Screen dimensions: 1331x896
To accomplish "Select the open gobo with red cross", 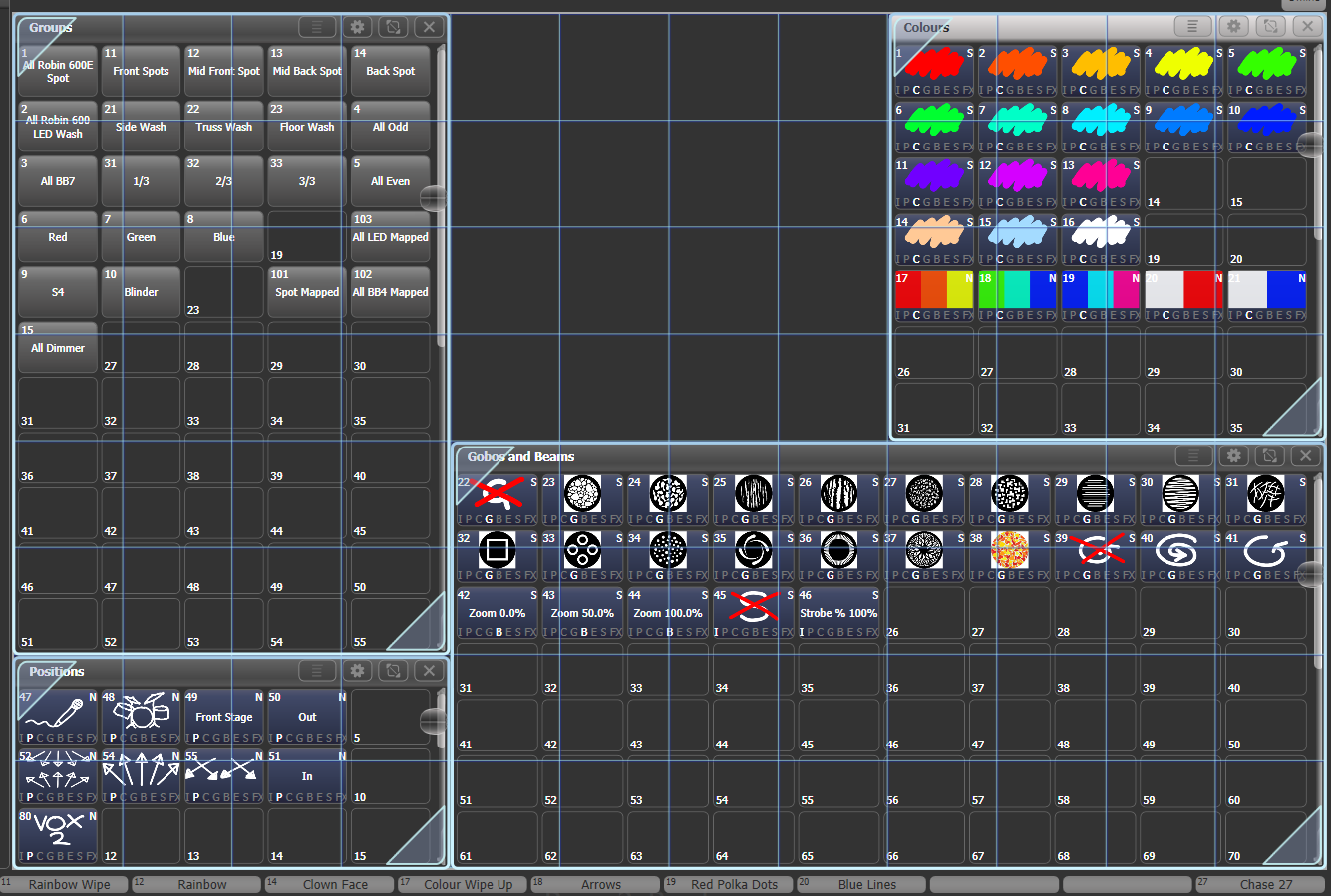I will click(x=497, y=493).
